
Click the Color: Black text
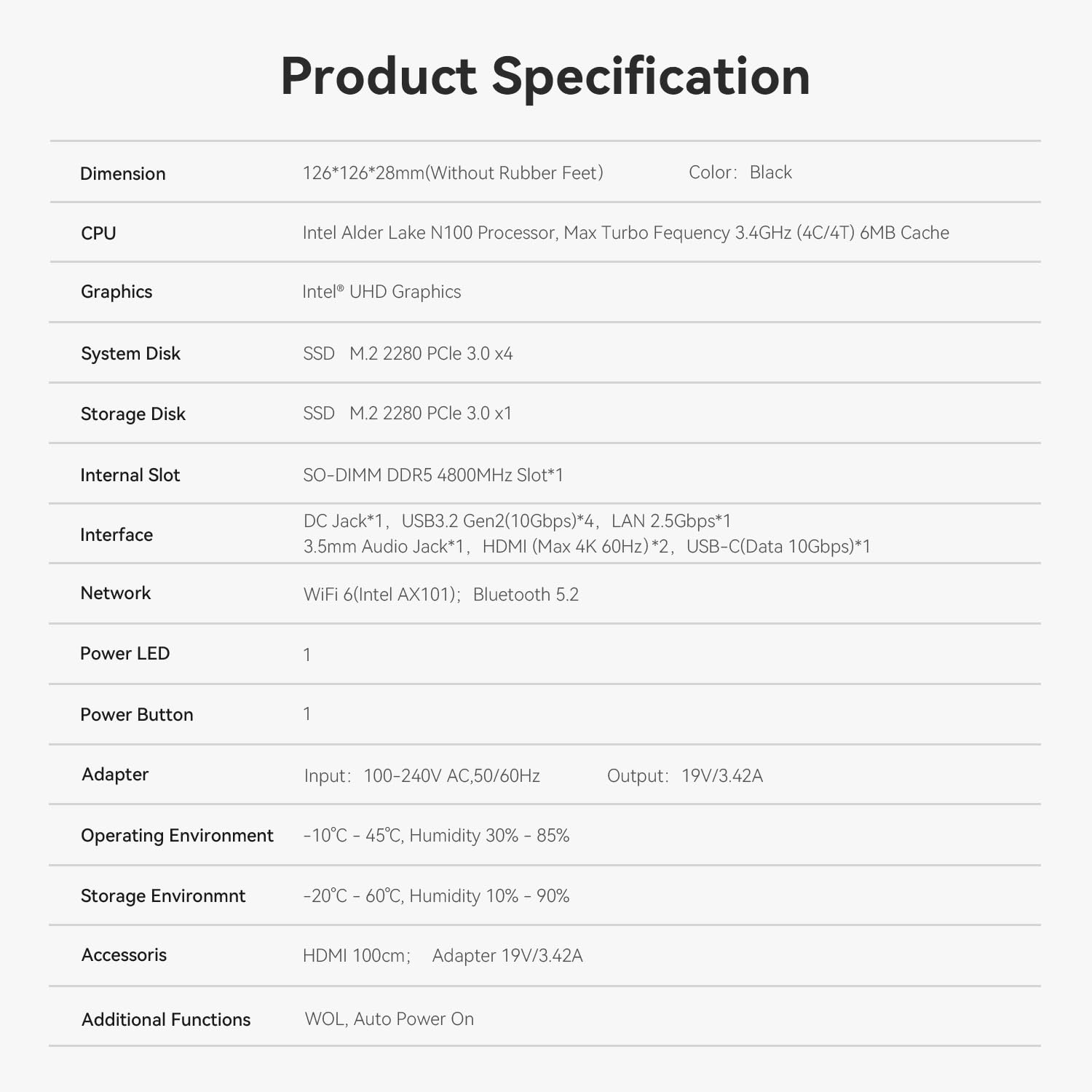pos(740,173)
